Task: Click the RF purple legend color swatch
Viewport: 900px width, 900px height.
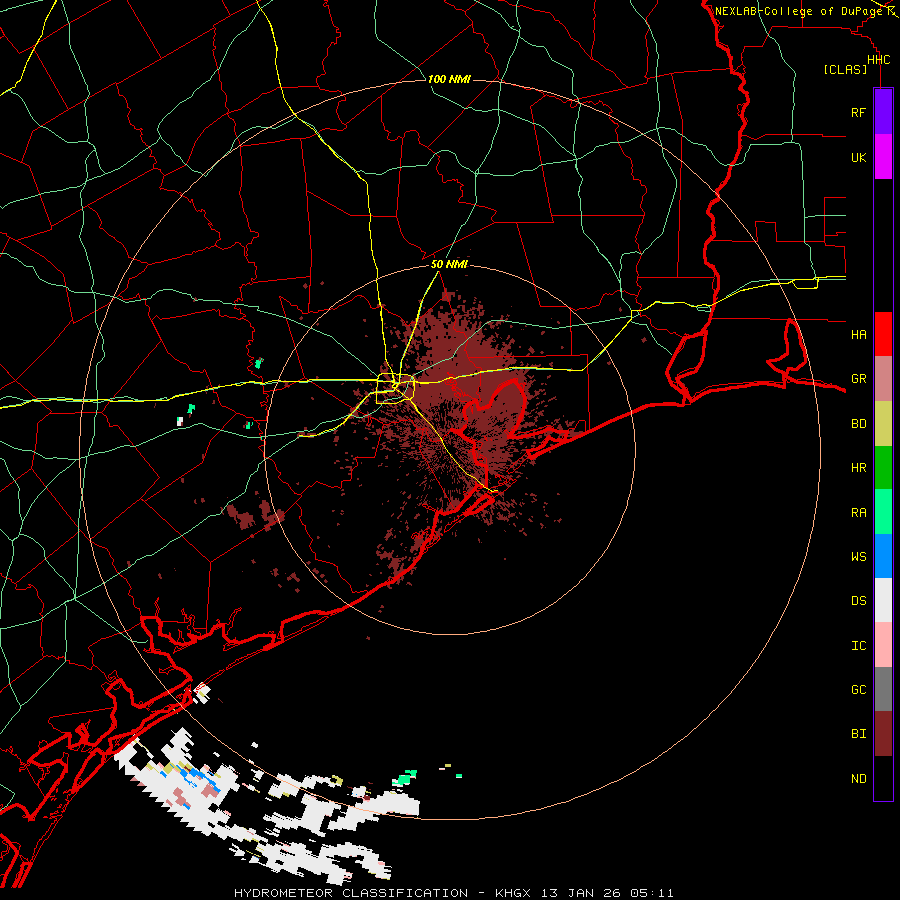Action: coord(883,112)
